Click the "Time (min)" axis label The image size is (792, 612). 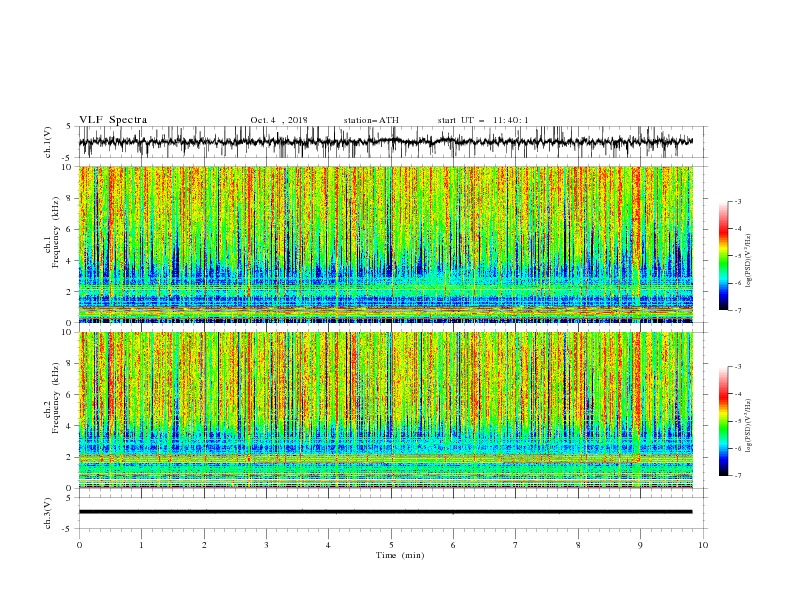point(400,555)
